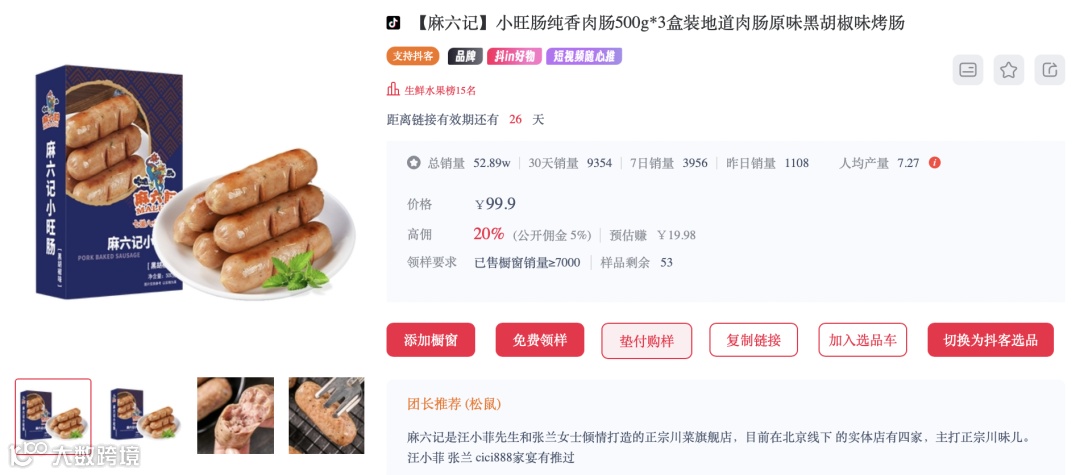1080x475 pixels.
Task: Open the 生鲜水果榜15名 ranking link
Action: [x=440, y=90]
